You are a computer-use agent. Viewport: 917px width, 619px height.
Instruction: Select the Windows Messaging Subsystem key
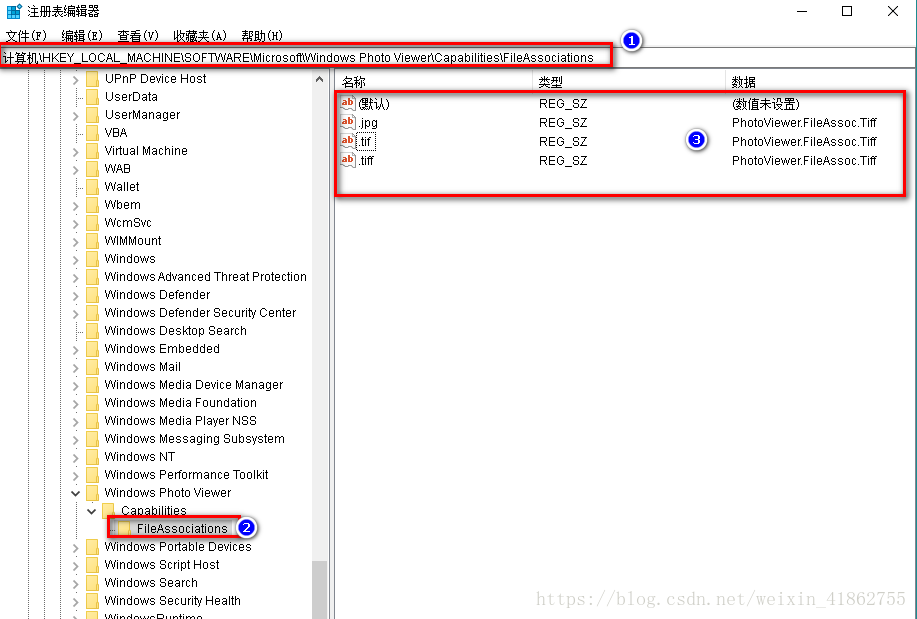tap(194, 439)
